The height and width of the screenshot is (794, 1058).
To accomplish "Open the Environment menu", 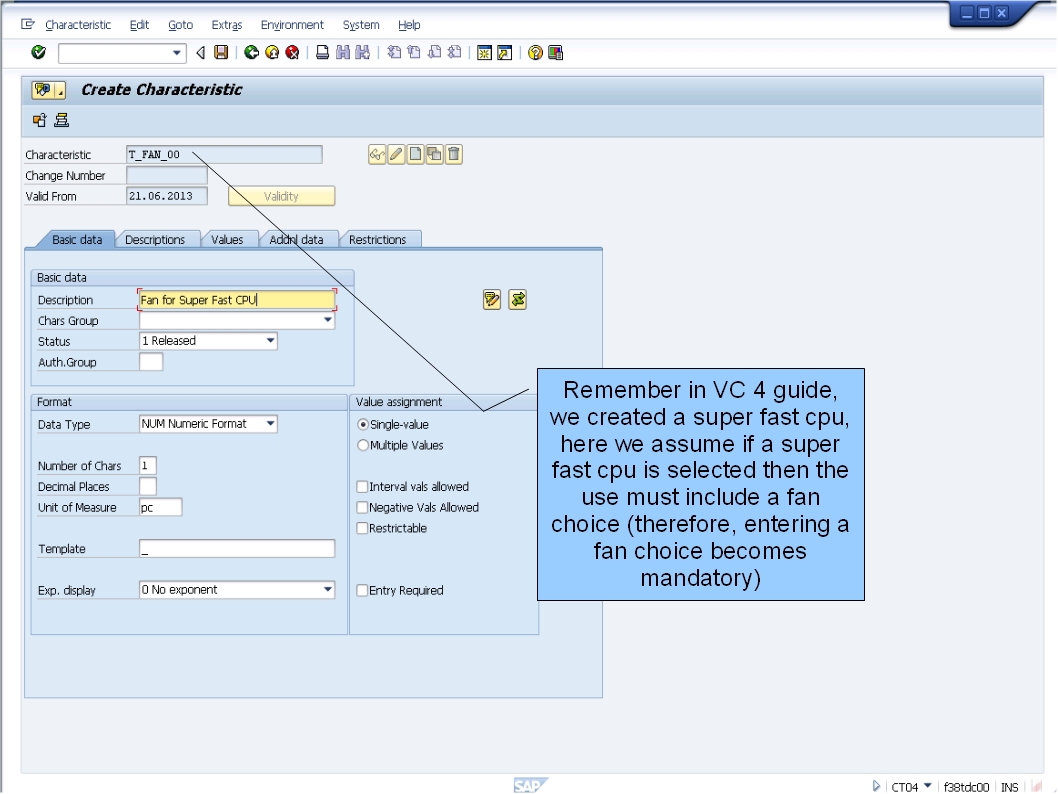I will coord(292,24).
